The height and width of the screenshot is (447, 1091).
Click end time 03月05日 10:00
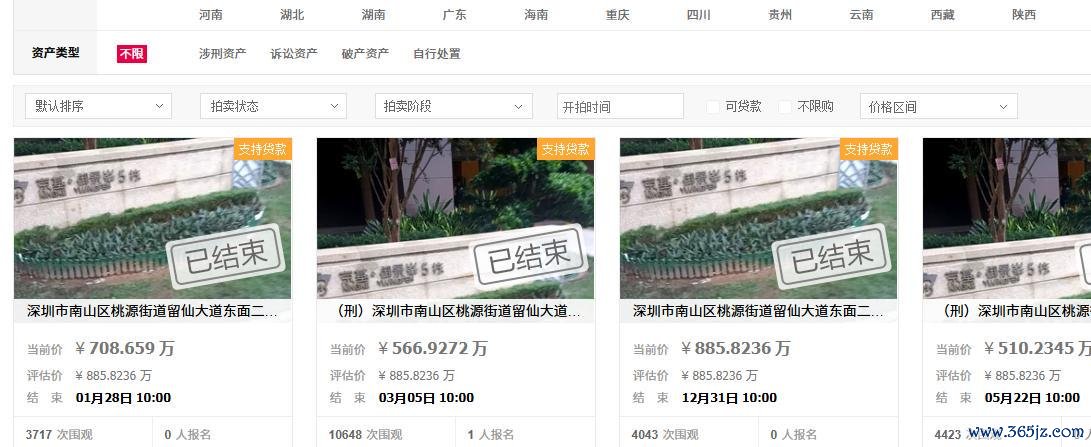pos(426,398)
